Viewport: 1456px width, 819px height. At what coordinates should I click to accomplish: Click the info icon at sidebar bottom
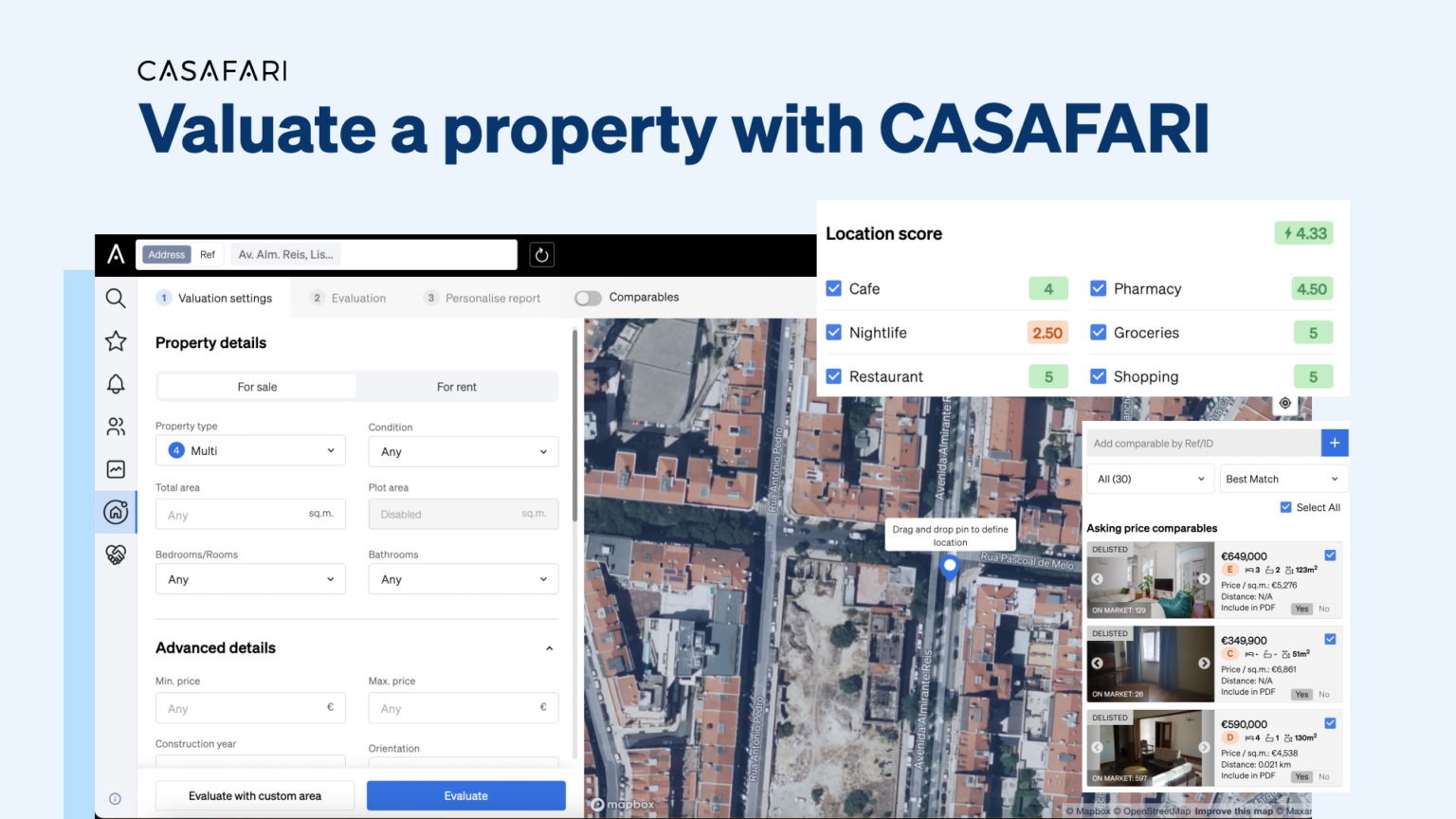click(115, 798)
